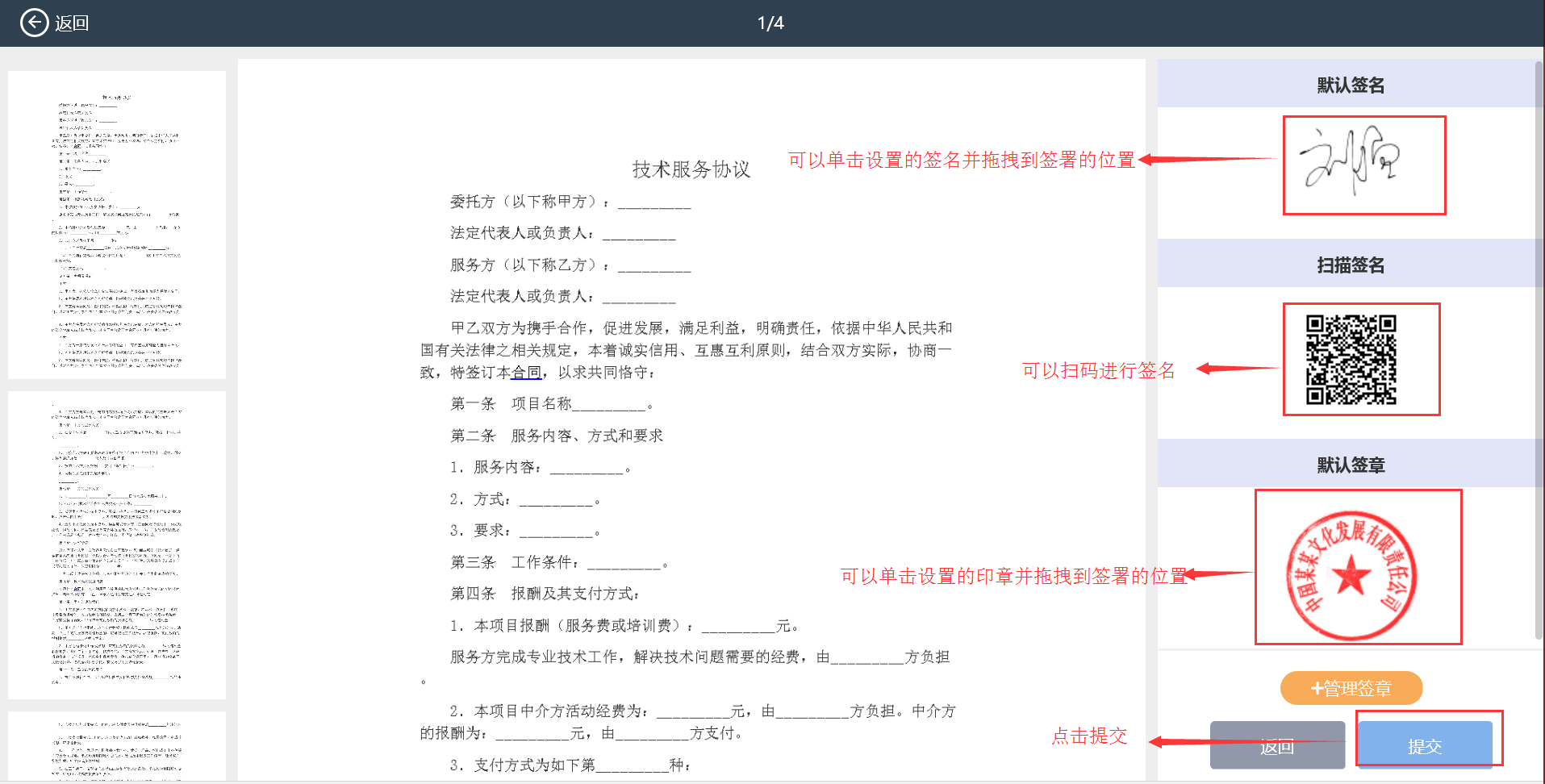Click the gray 返回 button beside 提交
Screen dimensions: 1545x784
coord(1276,746)
